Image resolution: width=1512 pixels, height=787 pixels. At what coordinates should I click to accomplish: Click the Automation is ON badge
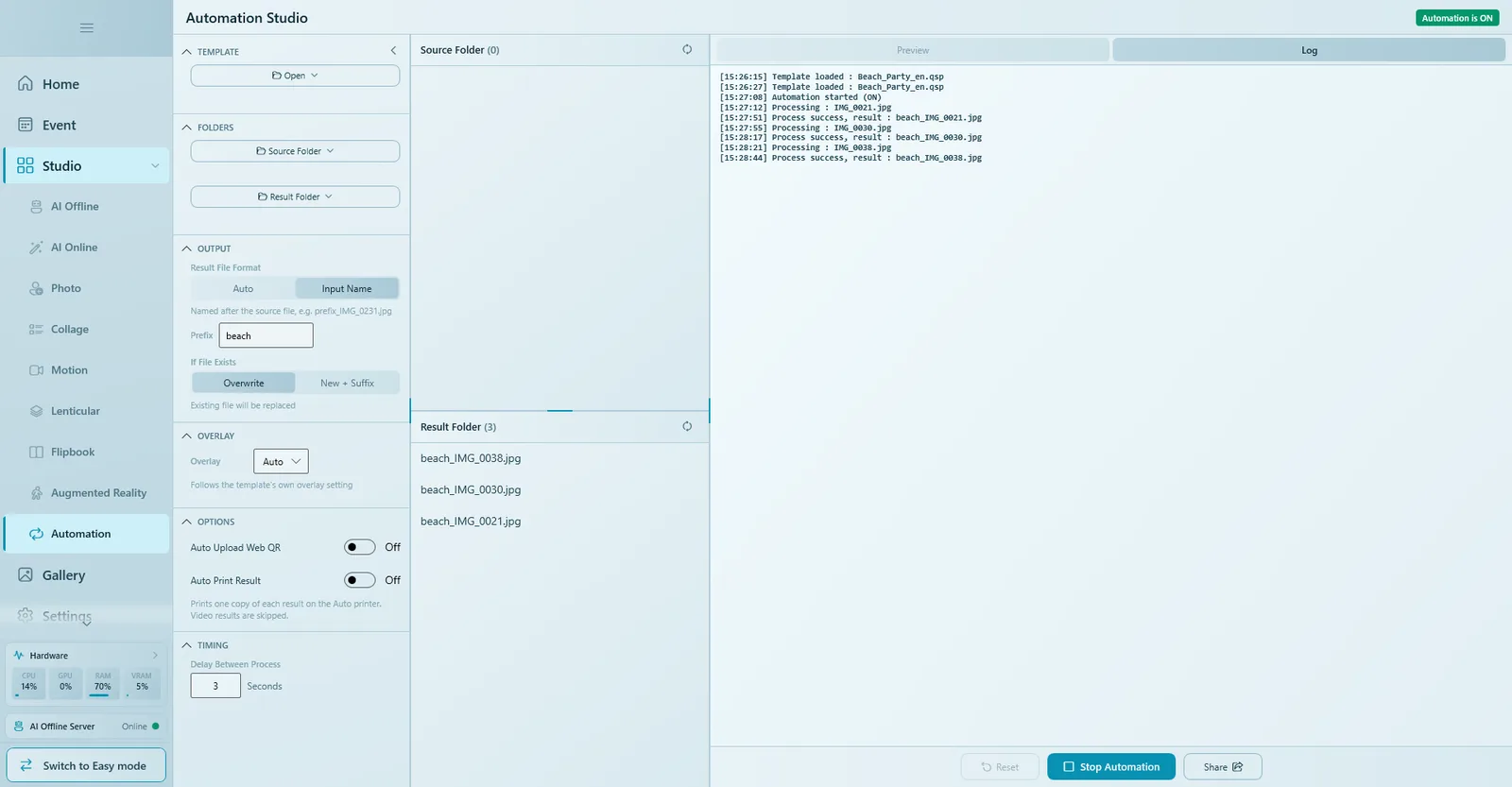[1457, 18]
